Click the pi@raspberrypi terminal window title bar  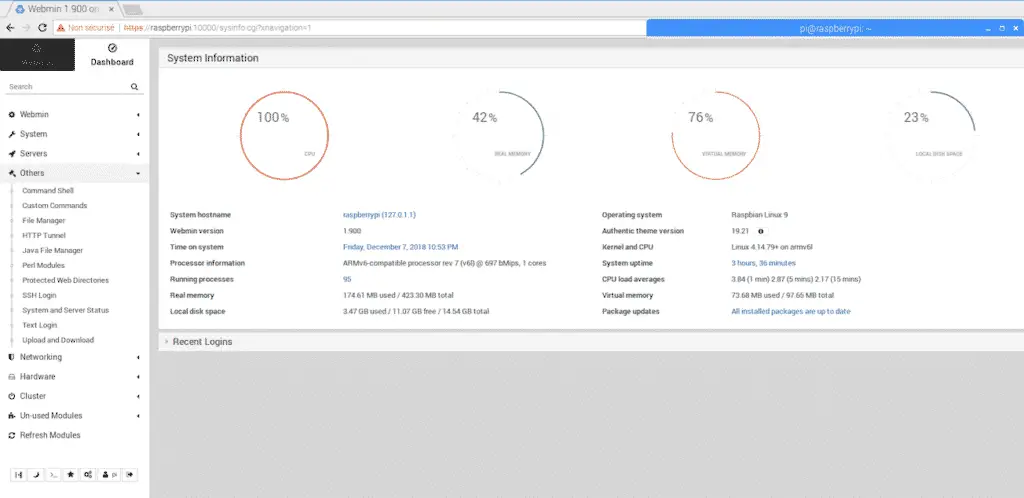835,29
